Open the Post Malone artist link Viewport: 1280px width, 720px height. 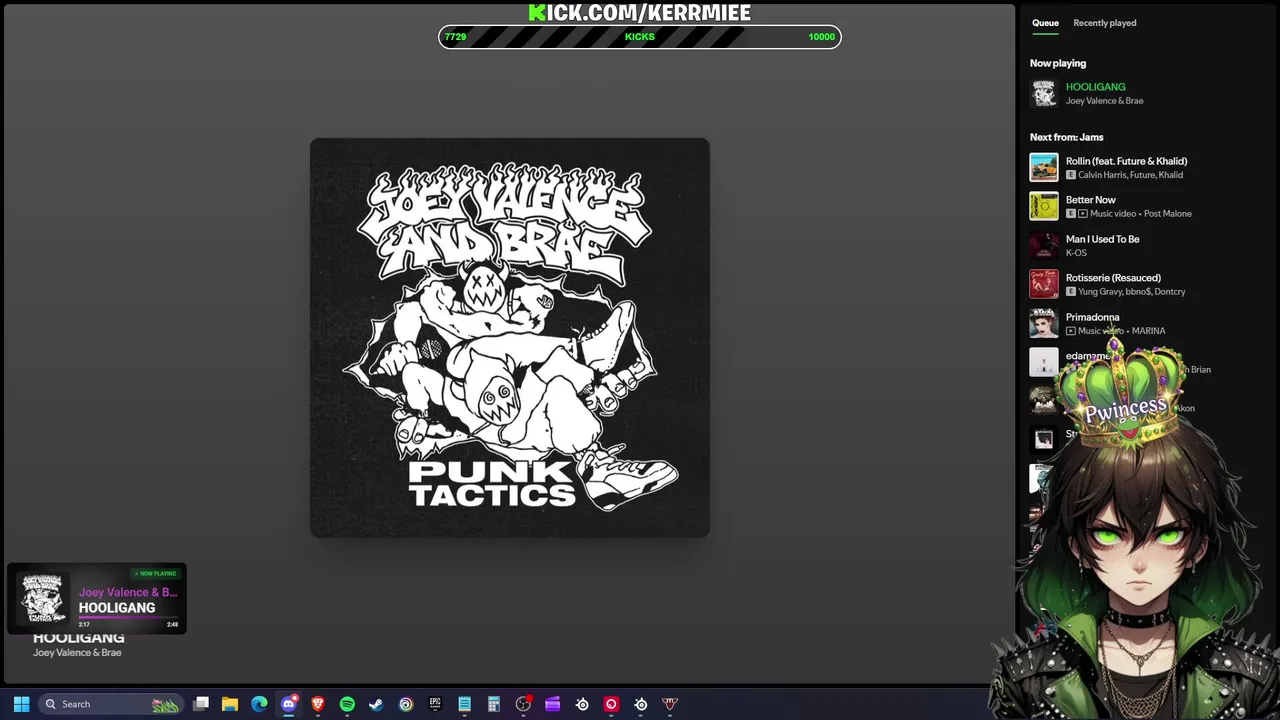tap(1167, 214)
